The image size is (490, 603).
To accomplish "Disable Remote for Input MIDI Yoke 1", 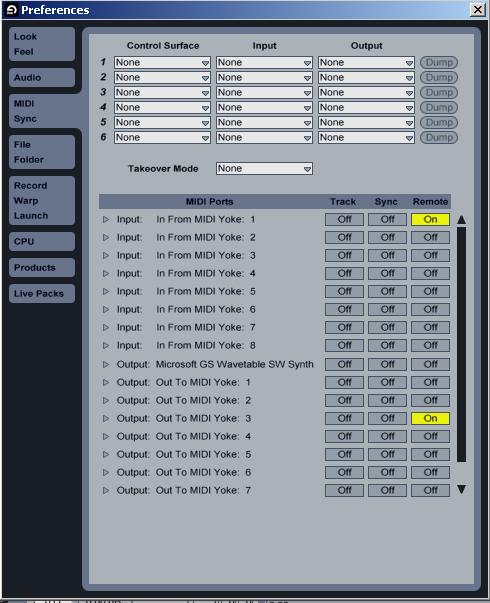I will click(430, 220).
